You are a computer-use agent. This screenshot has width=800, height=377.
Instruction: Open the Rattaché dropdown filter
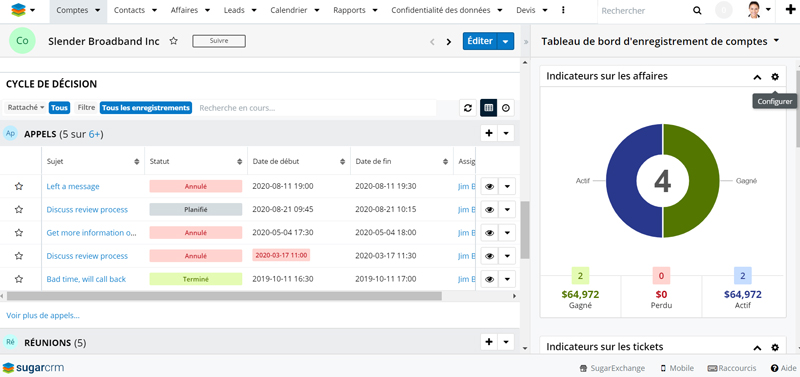(26, 108)
